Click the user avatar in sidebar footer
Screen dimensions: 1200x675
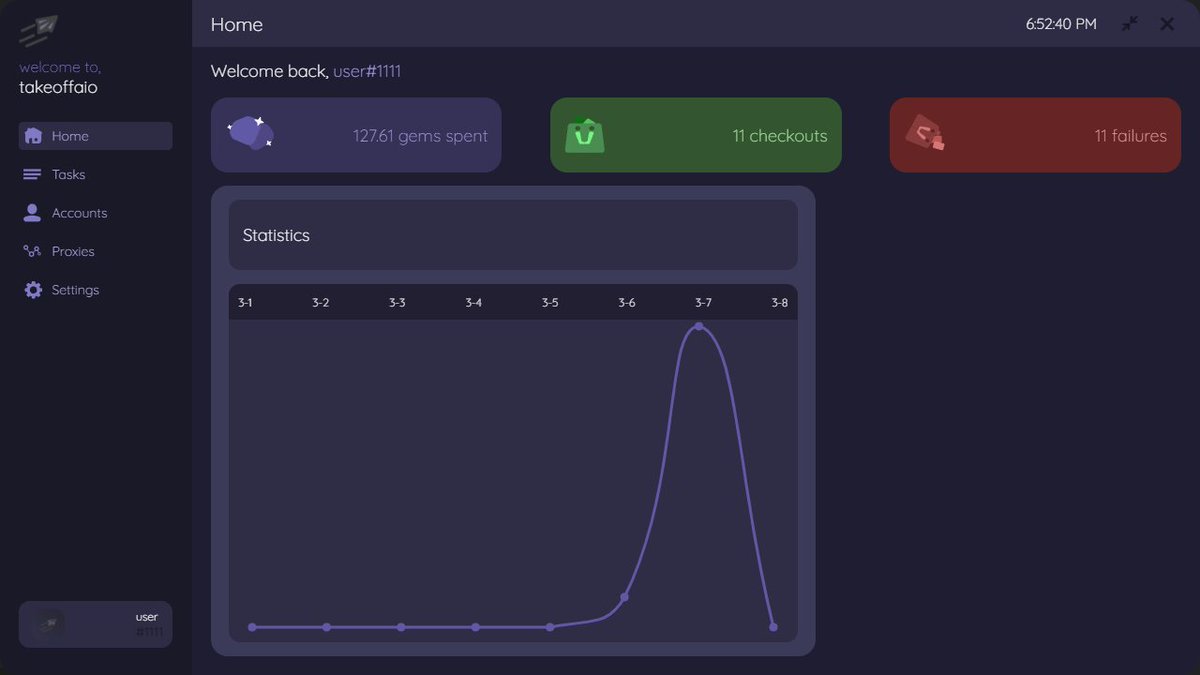[49, 624]
